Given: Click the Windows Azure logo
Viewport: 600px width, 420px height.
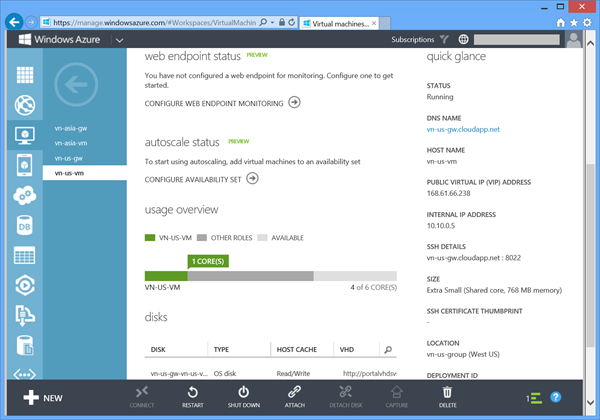Looking at the screenshot, I should pyautogui.click(x=59, y=39).
